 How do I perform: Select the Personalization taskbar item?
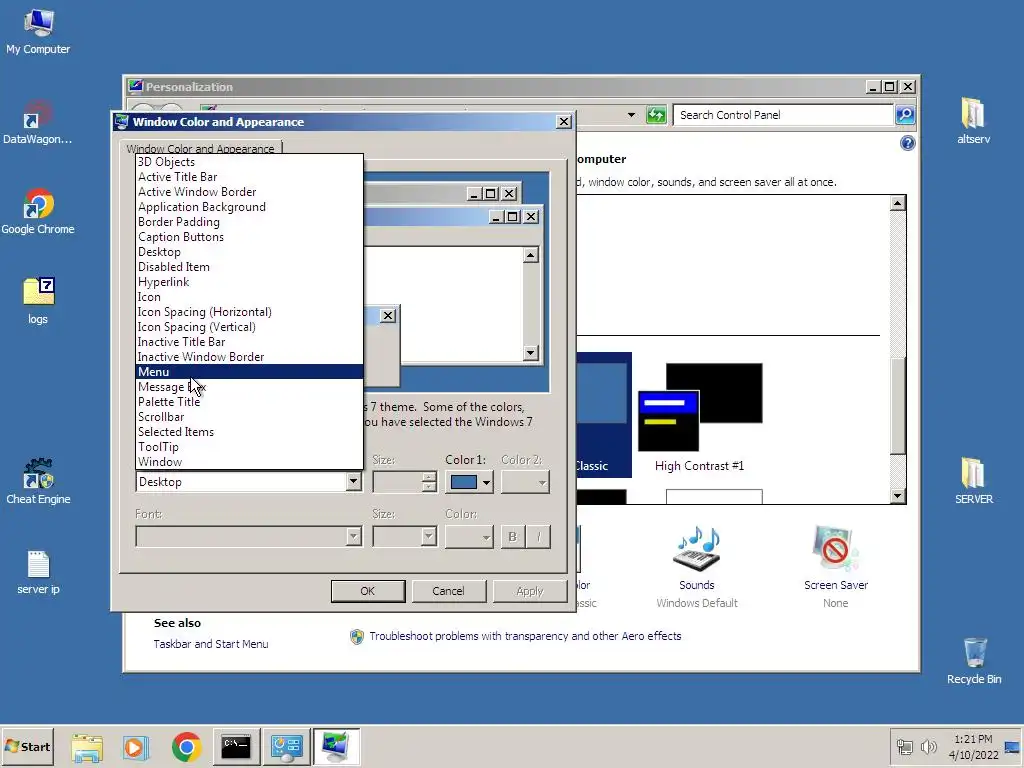point(336,747)
